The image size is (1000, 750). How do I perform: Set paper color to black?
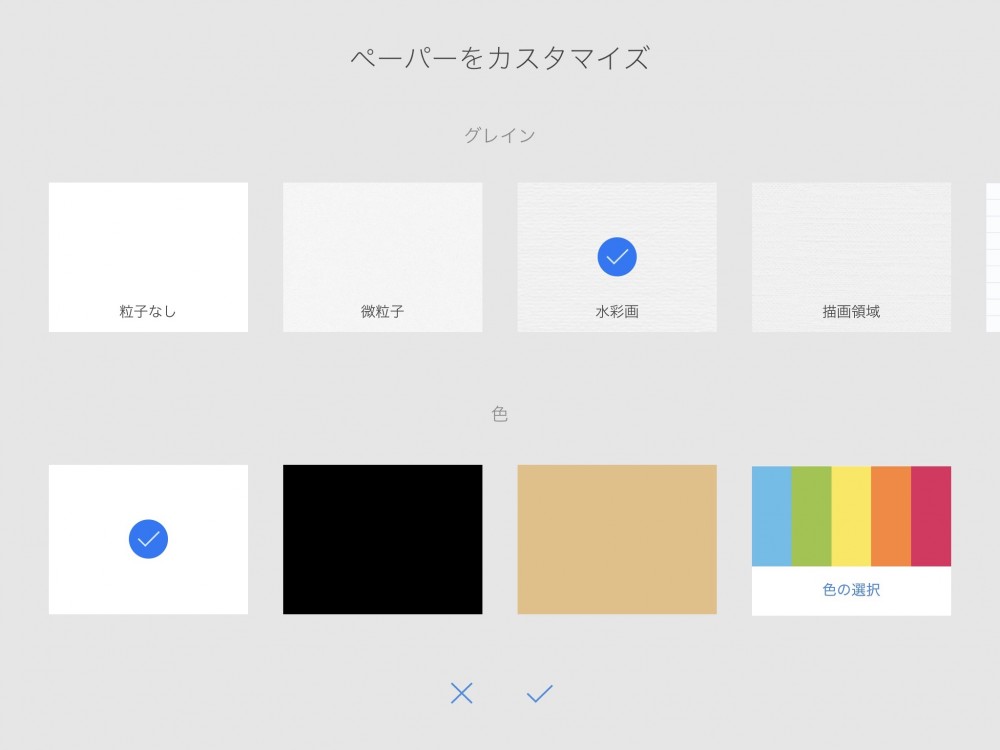coord(382,539)
